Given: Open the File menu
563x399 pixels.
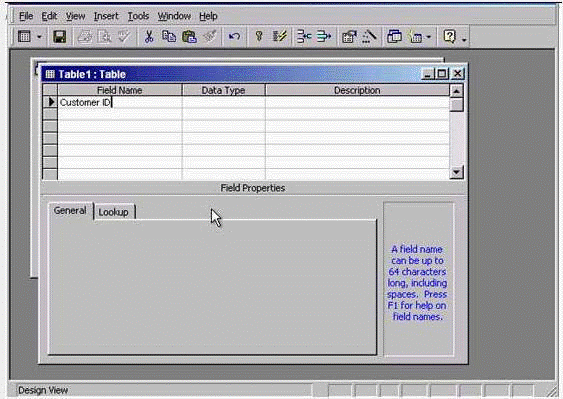Looking at the screenshot, I should point(26,16).
